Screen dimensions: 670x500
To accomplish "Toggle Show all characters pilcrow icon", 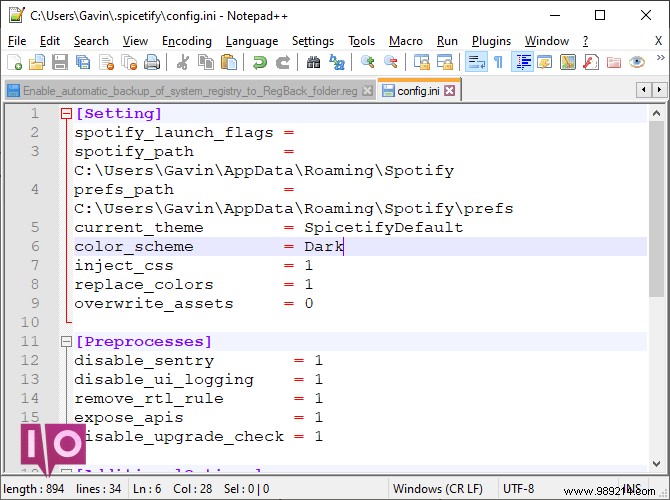I will (498, 62).
